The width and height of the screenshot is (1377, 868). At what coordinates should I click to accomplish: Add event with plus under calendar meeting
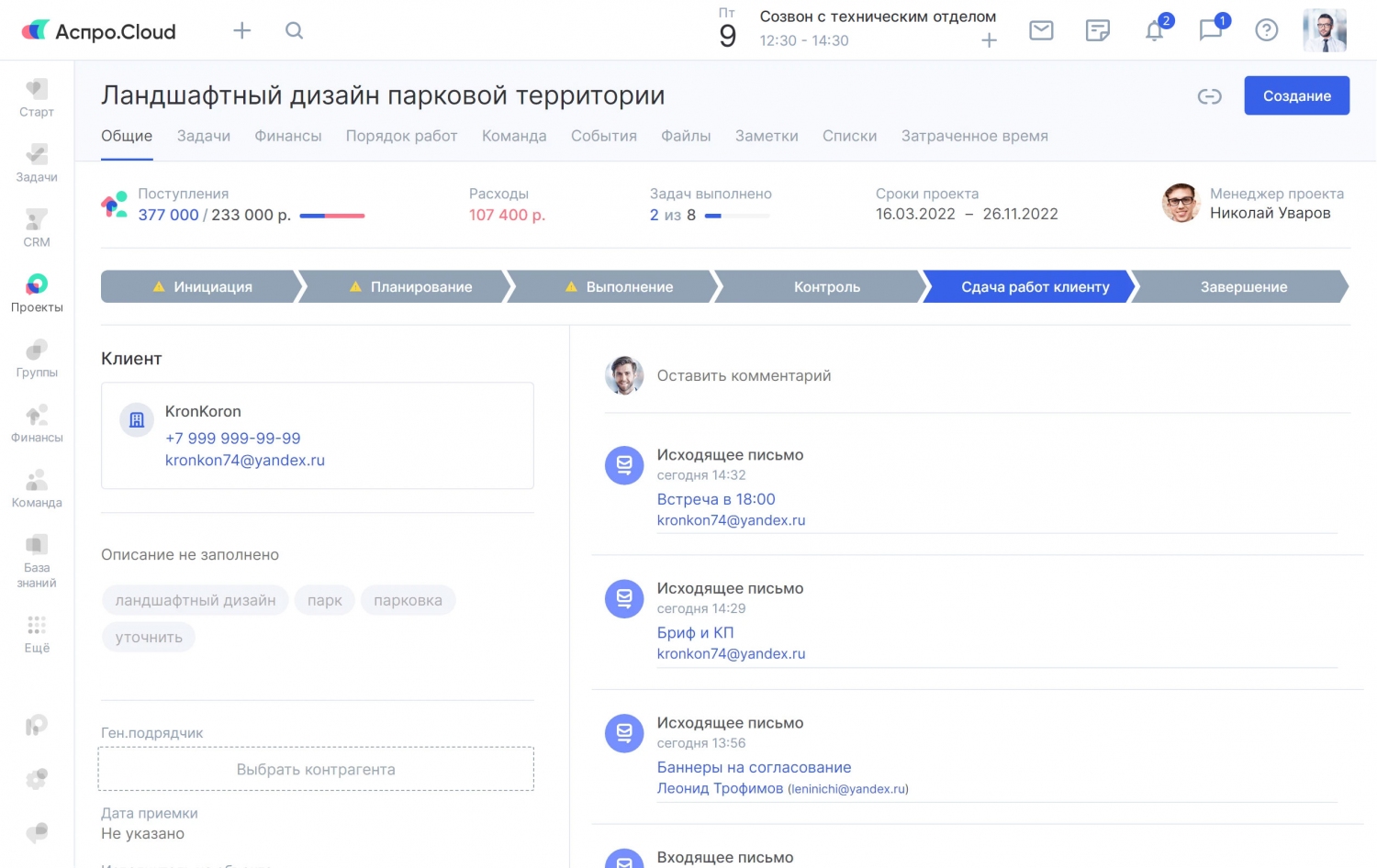(989, 40)
